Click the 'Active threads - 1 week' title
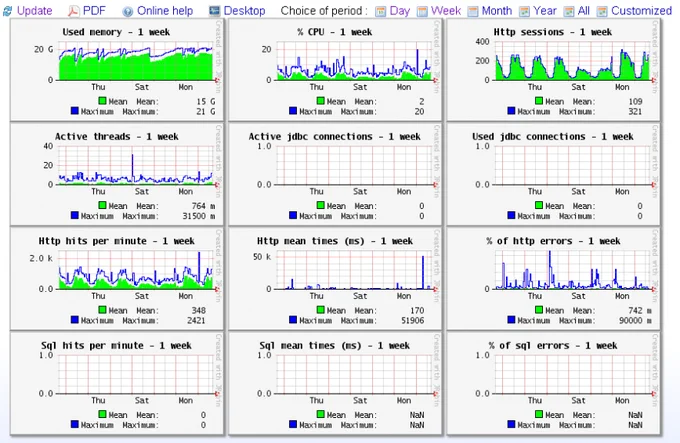The width and height of the screenshot is (680, 443). [x=116, y=137]
